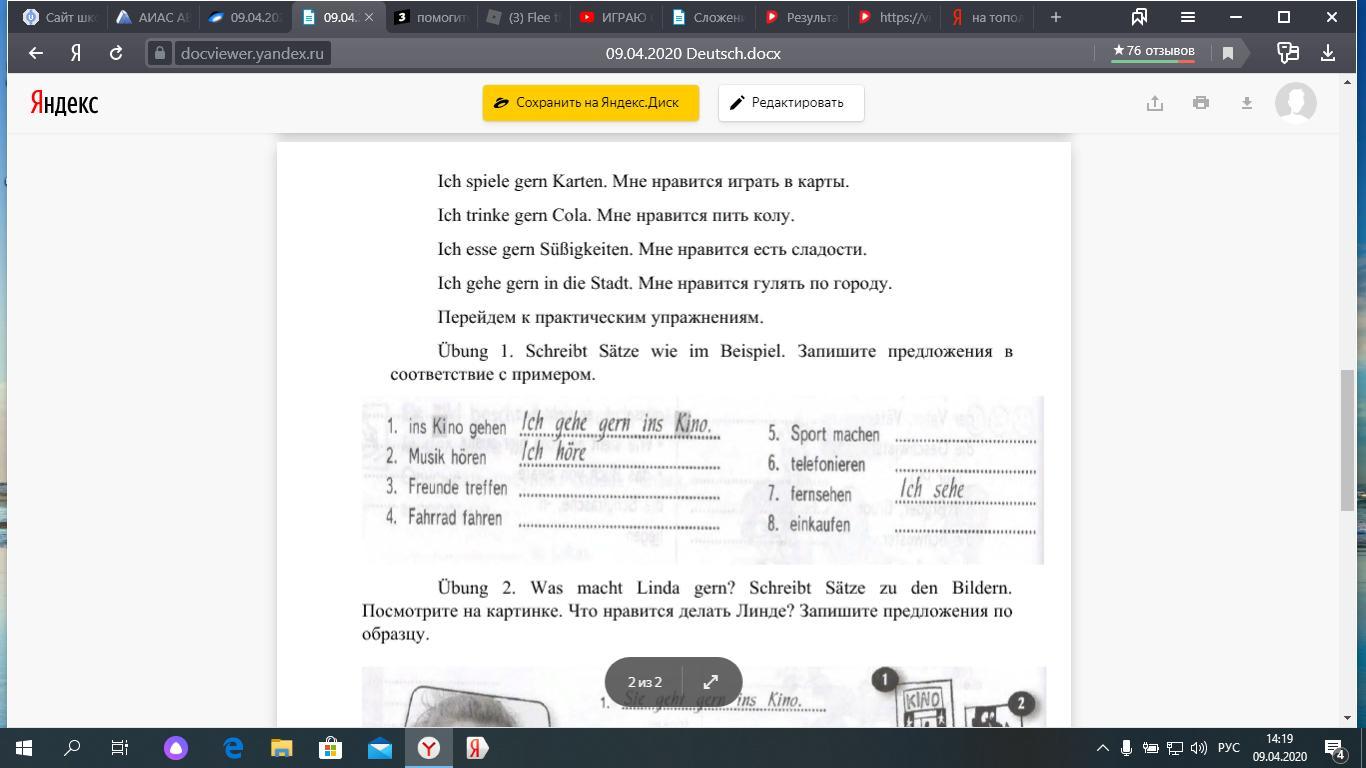Download the file via the header download icon
The image size is (1366, 768).
(1247, 103)
